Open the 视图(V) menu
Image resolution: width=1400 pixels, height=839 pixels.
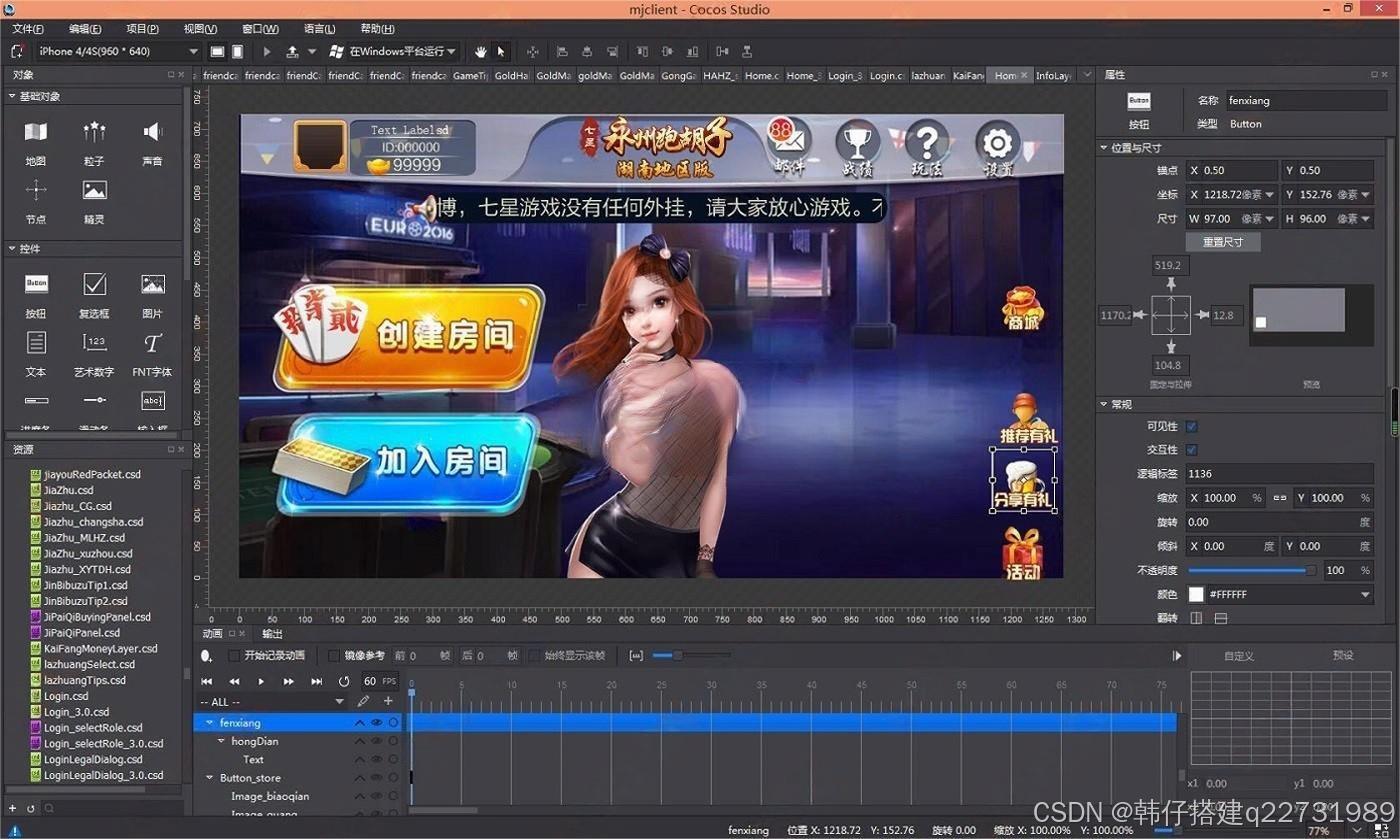click(201, 29)
